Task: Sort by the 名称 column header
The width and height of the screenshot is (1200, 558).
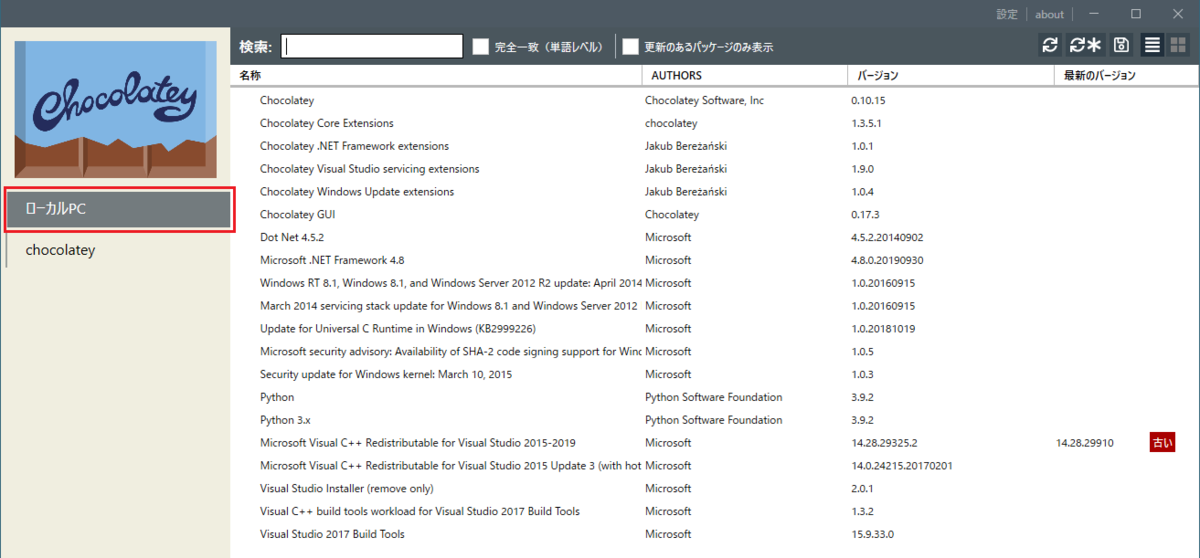Action: 437,75
